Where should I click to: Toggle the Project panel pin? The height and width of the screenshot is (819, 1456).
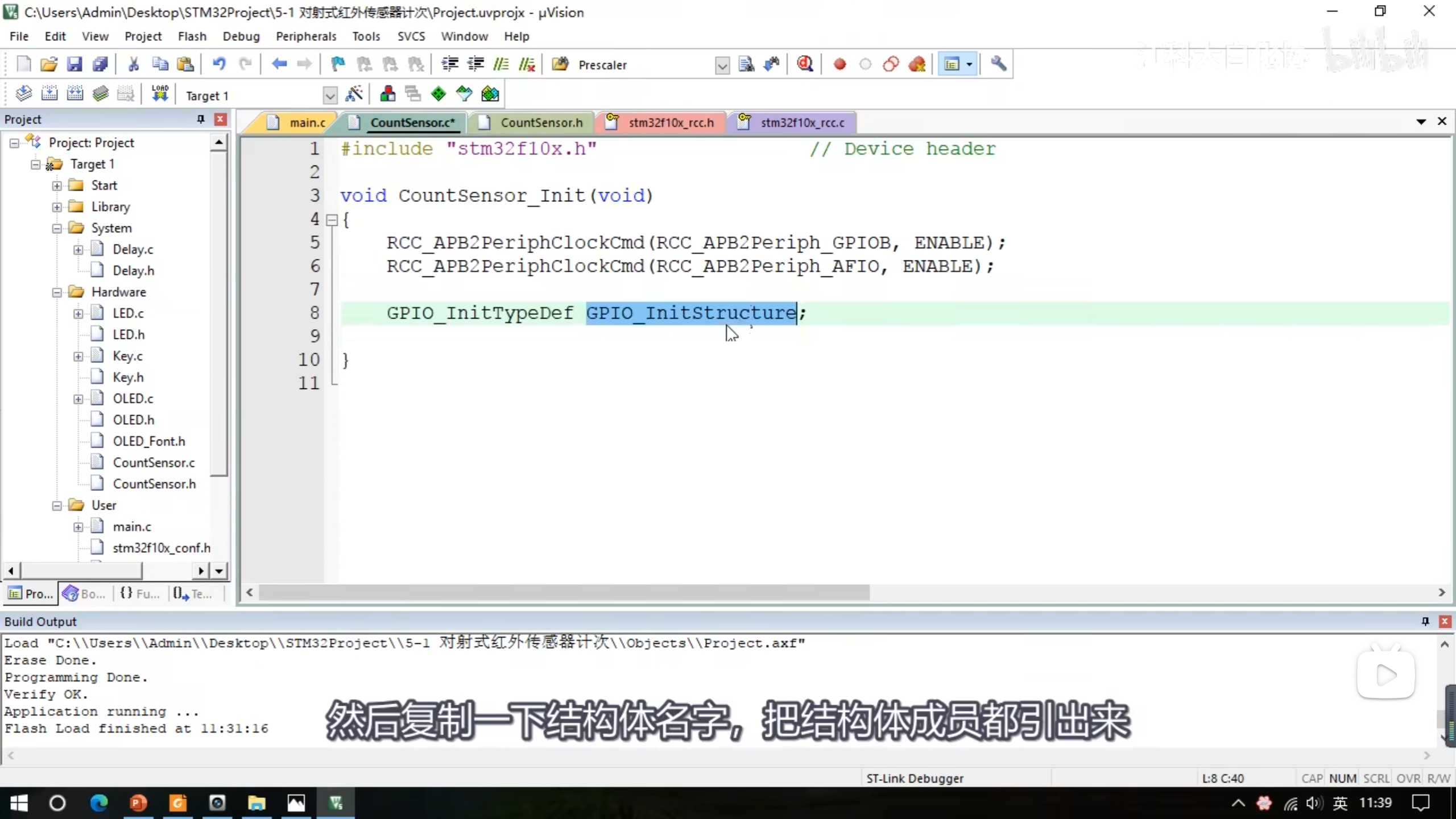200,119
